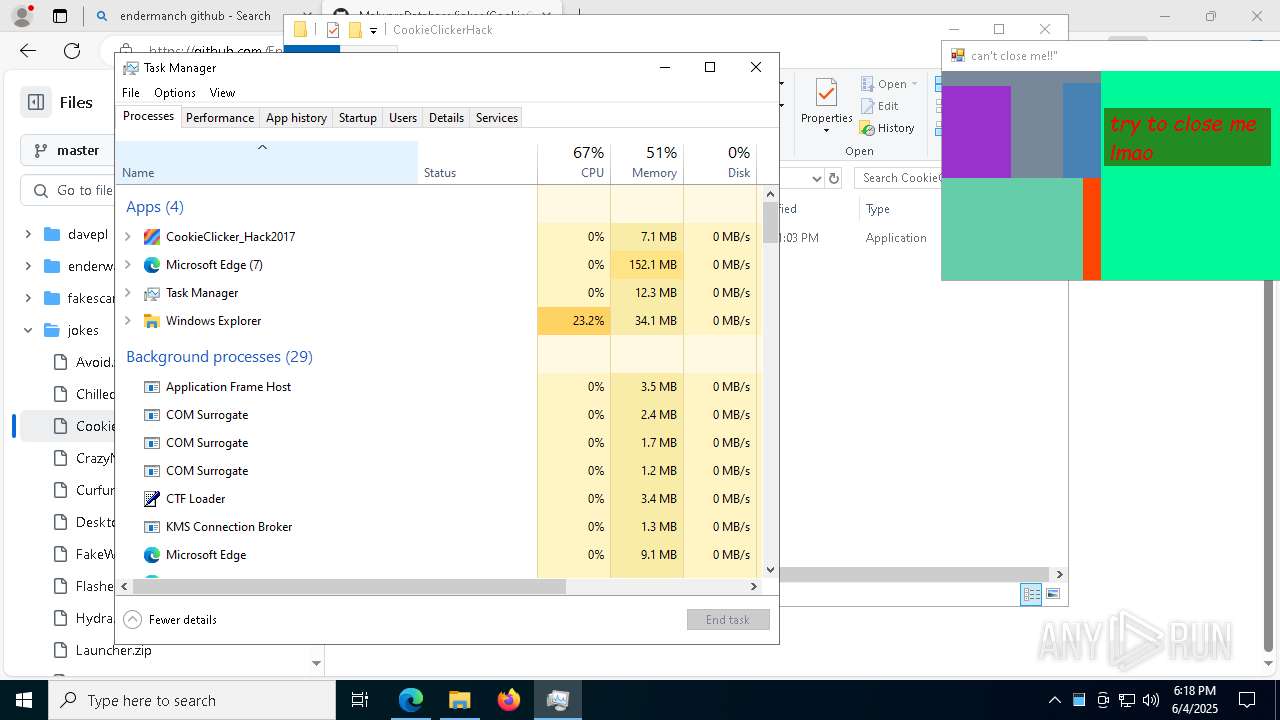Sort processes by the CPU column

(x=574, y=163)
